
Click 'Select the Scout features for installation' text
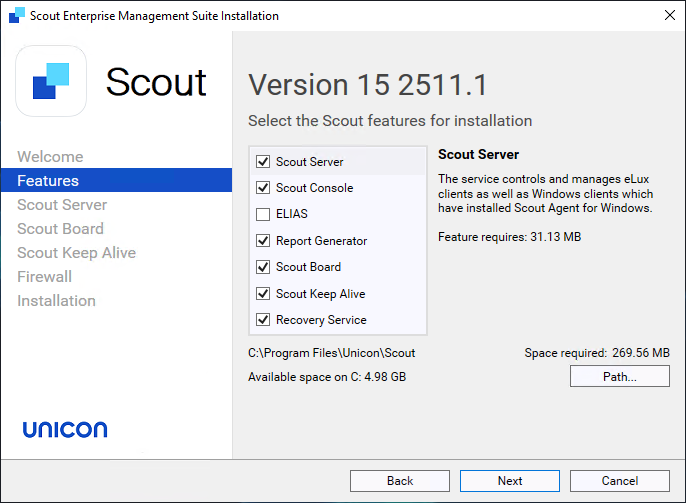point(390,121)
